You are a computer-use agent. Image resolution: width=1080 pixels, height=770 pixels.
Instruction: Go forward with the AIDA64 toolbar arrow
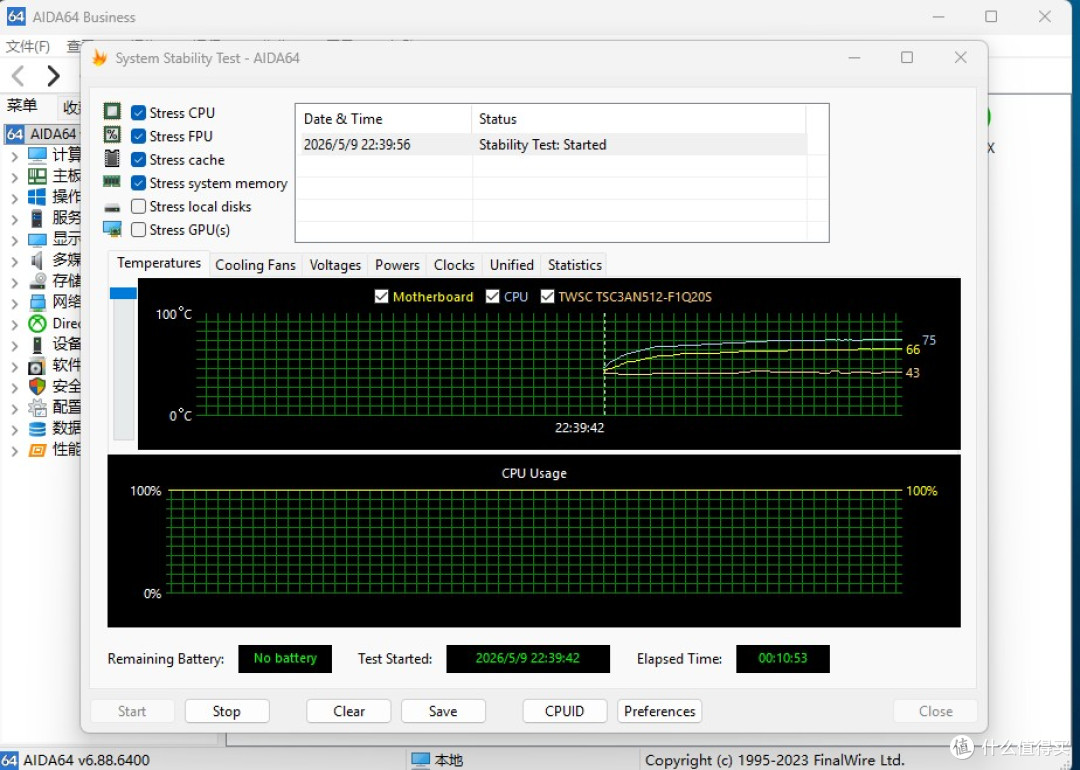click(x=53, y=75)
